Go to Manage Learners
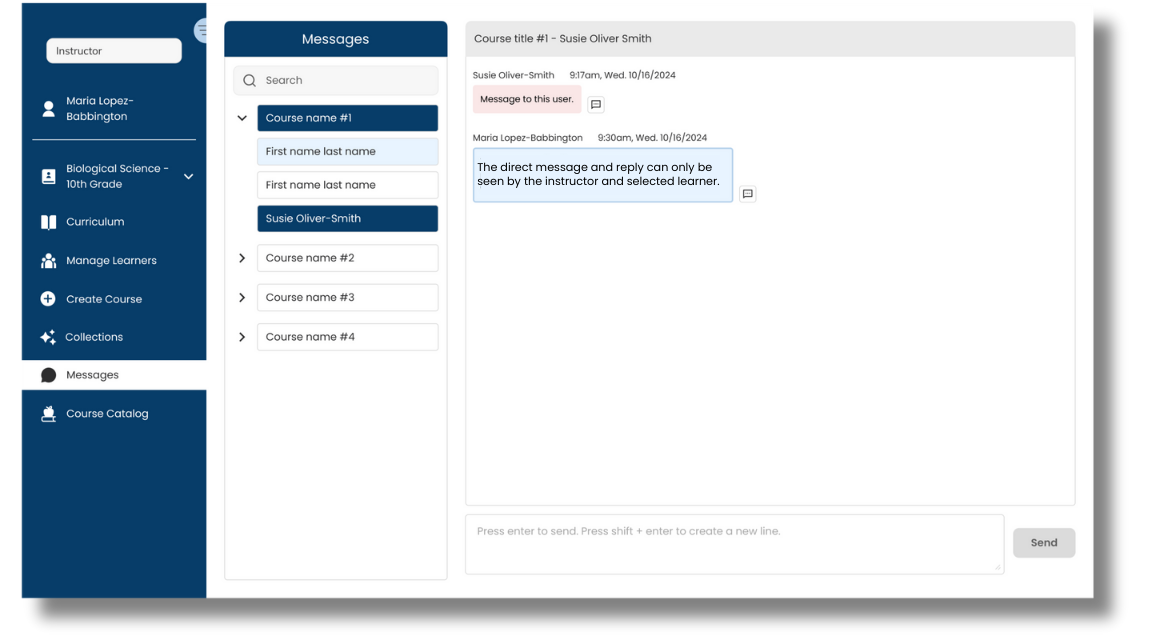This screenshot has height=640, width=1152. tap(114, 260)
